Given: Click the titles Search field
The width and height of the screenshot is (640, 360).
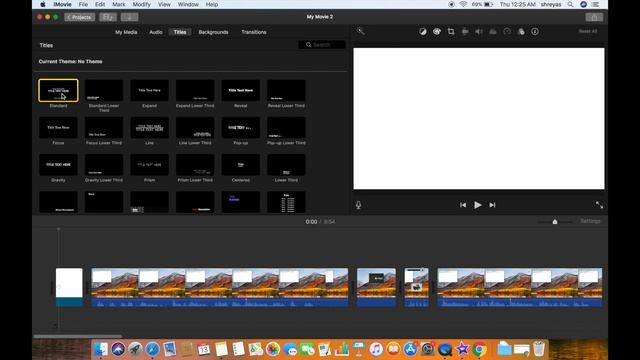Looking at the screenshot, I should (322, 45).
